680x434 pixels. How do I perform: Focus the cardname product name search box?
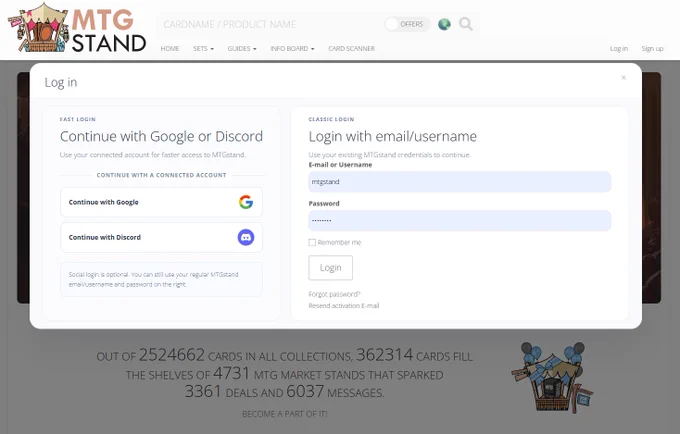pos(271,24)
